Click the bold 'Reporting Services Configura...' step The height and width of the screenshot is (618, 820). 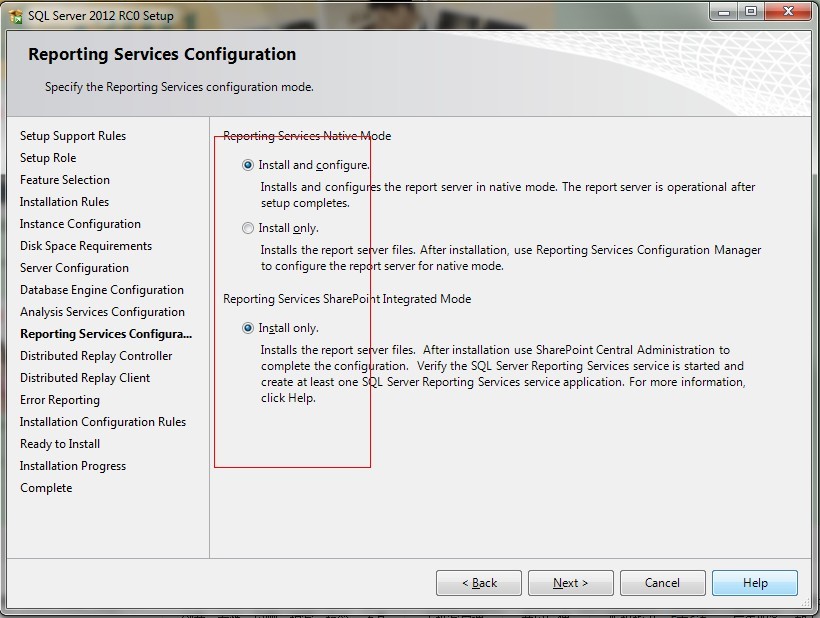106,334
